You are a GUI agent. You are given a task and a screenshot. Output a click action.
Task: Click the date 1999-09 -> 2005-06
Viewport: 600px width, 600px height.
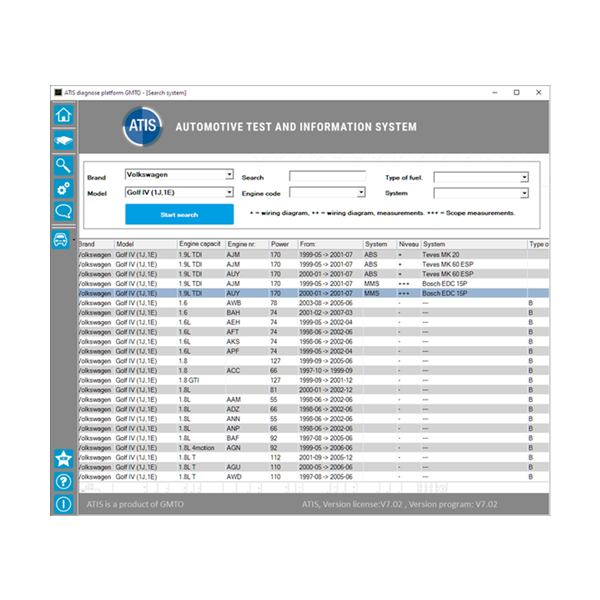326,361
